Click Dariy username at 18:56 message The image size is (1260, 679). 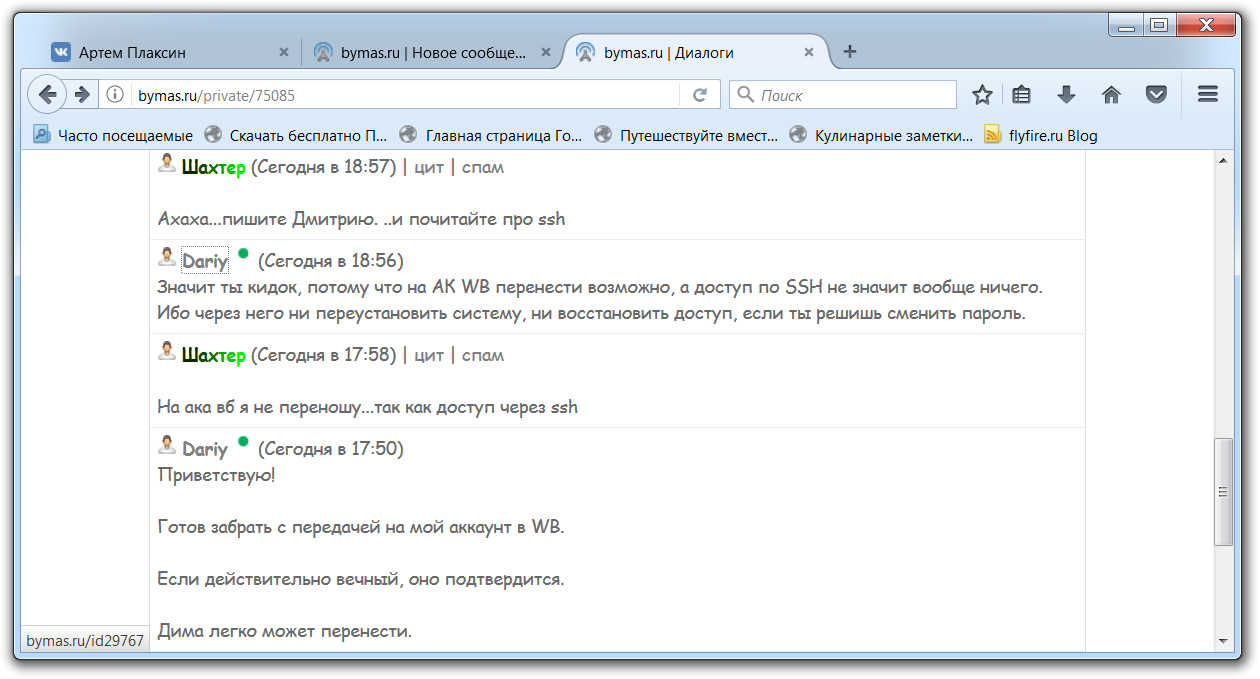[204, 261]
